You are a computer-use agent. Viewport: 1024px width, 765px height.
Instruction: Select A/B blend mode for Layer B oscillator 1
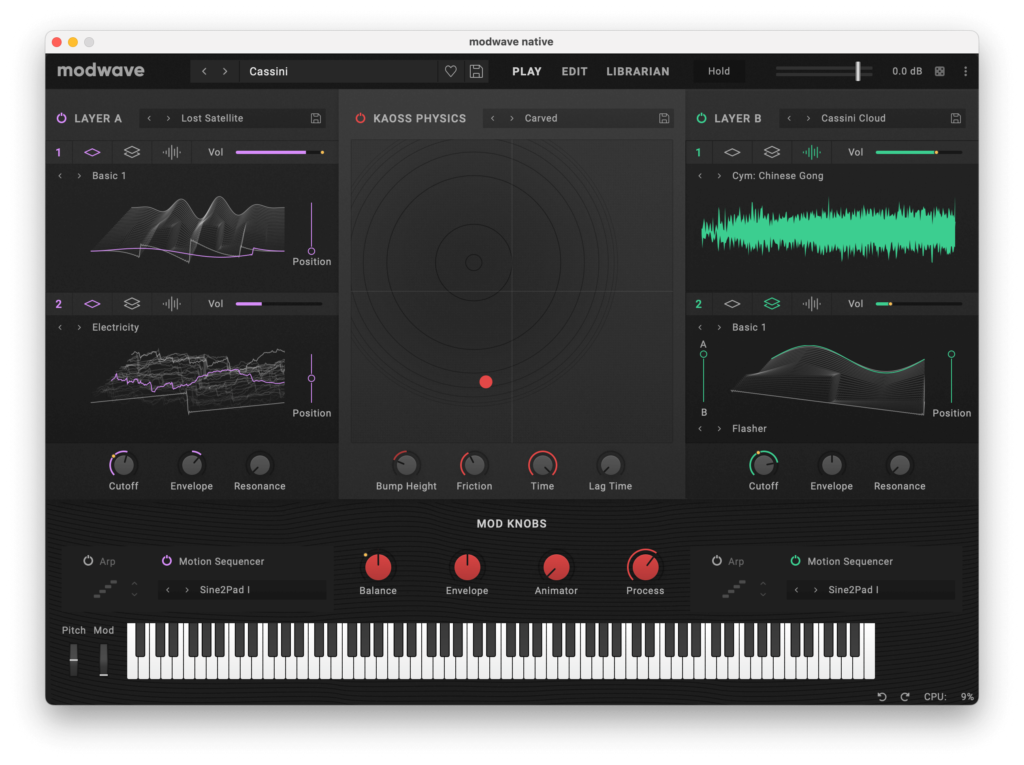coord(772,152)
